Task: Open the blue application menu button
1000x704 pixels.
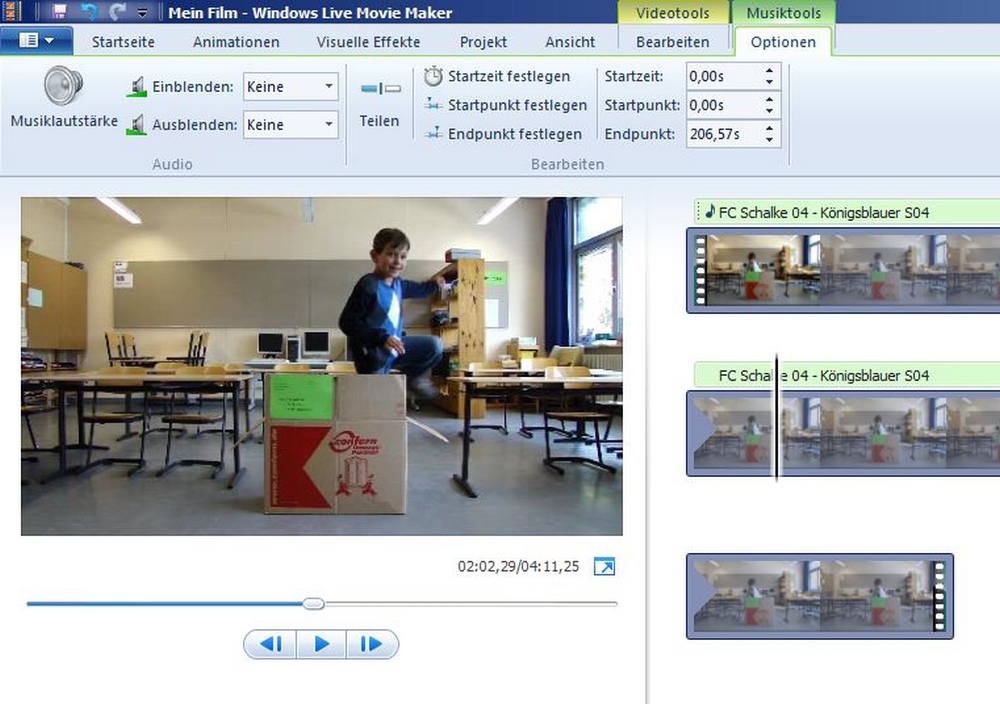Action: click(36, 41)
